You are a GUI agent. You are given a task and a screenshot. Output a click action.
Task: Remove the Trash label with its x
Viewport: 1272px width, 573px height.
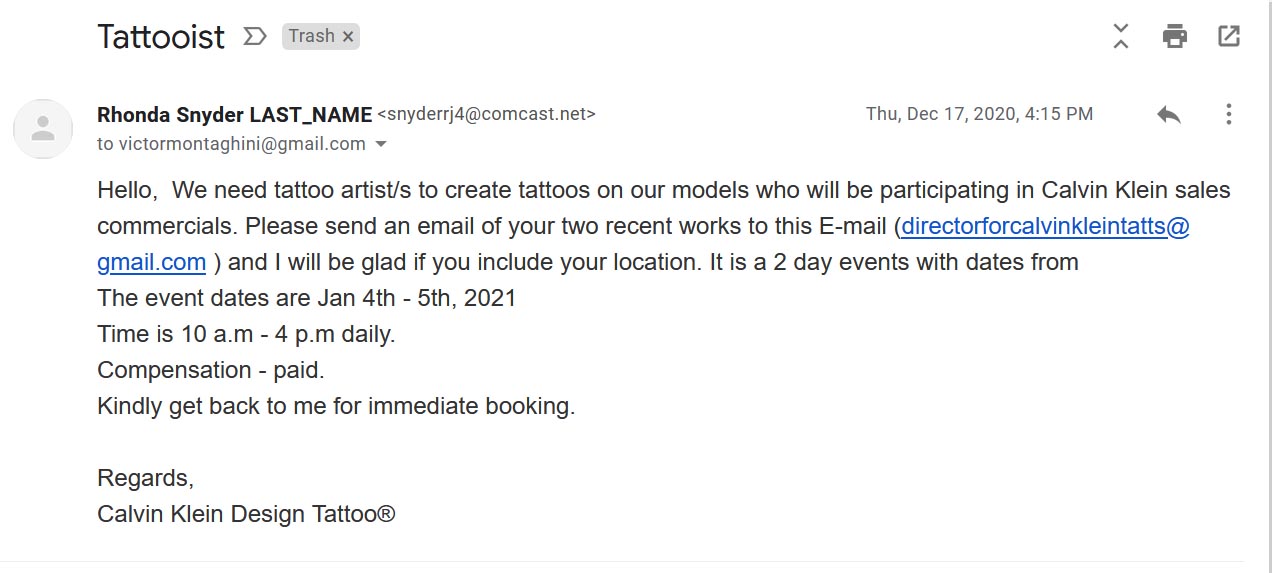click(348, 37)
